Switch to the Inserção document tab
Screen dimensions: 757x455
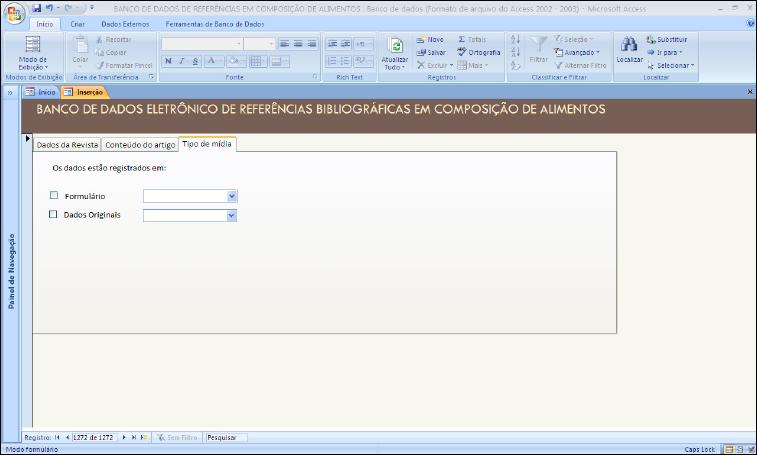84,92
